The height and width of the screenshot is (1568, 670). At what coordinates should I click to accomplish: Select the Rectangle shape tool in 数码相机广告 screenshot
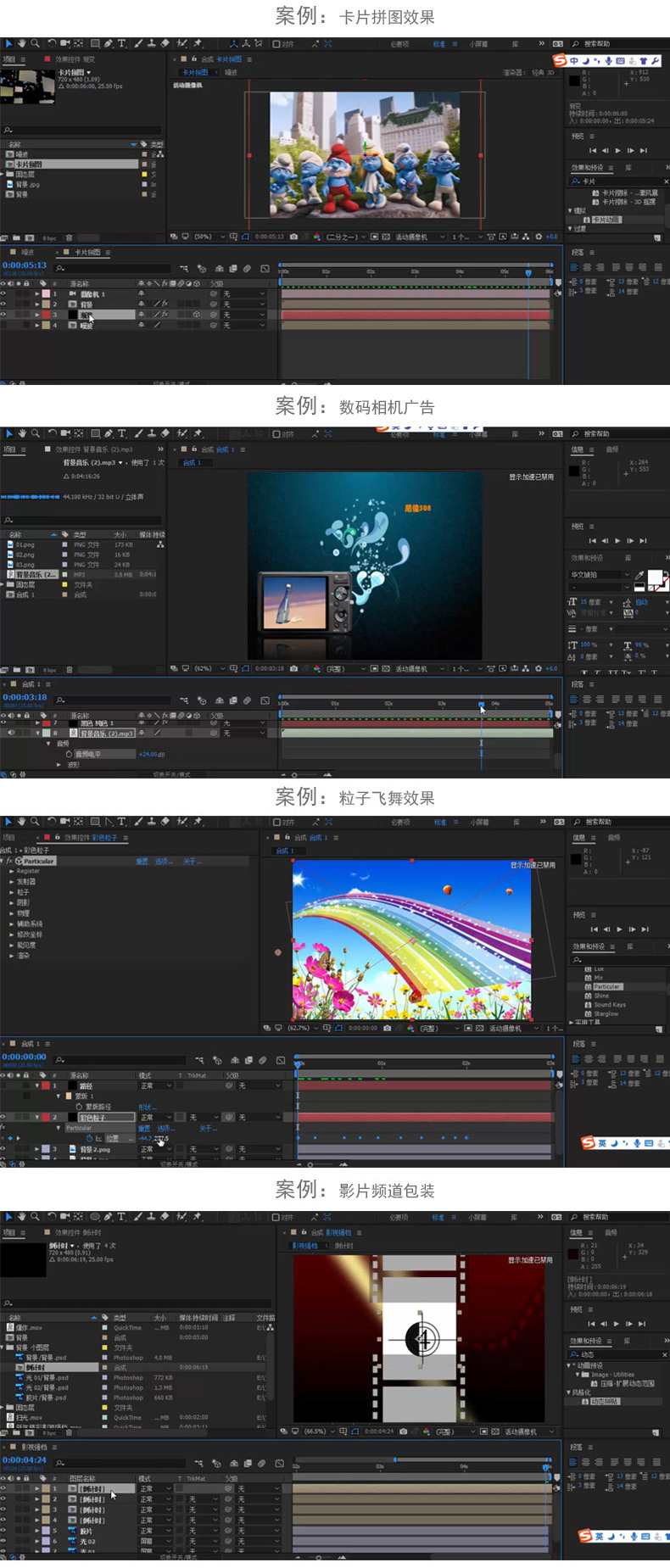[x=94, y=433]
